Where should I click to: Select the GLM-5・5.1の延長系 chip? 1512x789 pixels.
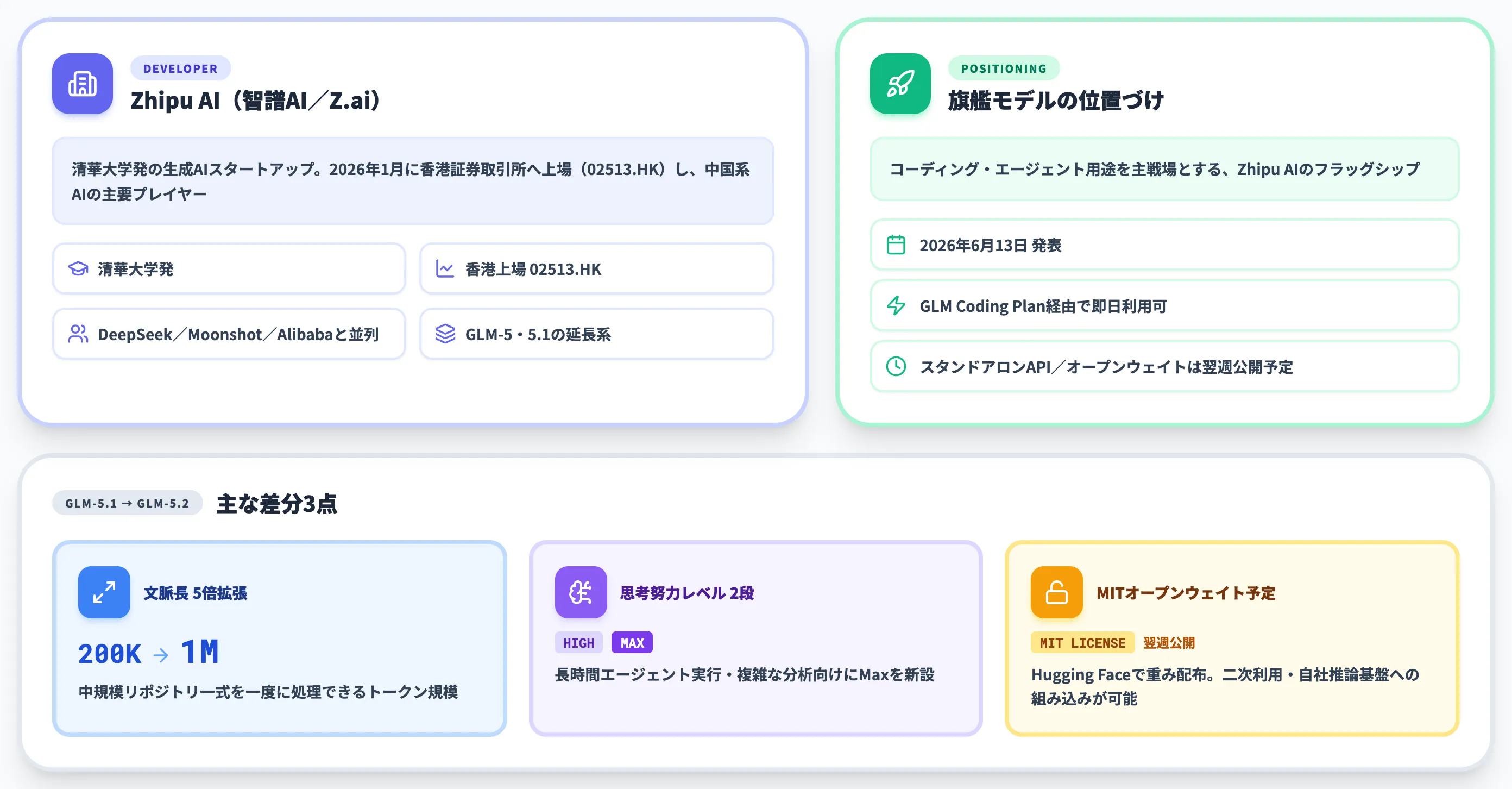pos(596,334)
